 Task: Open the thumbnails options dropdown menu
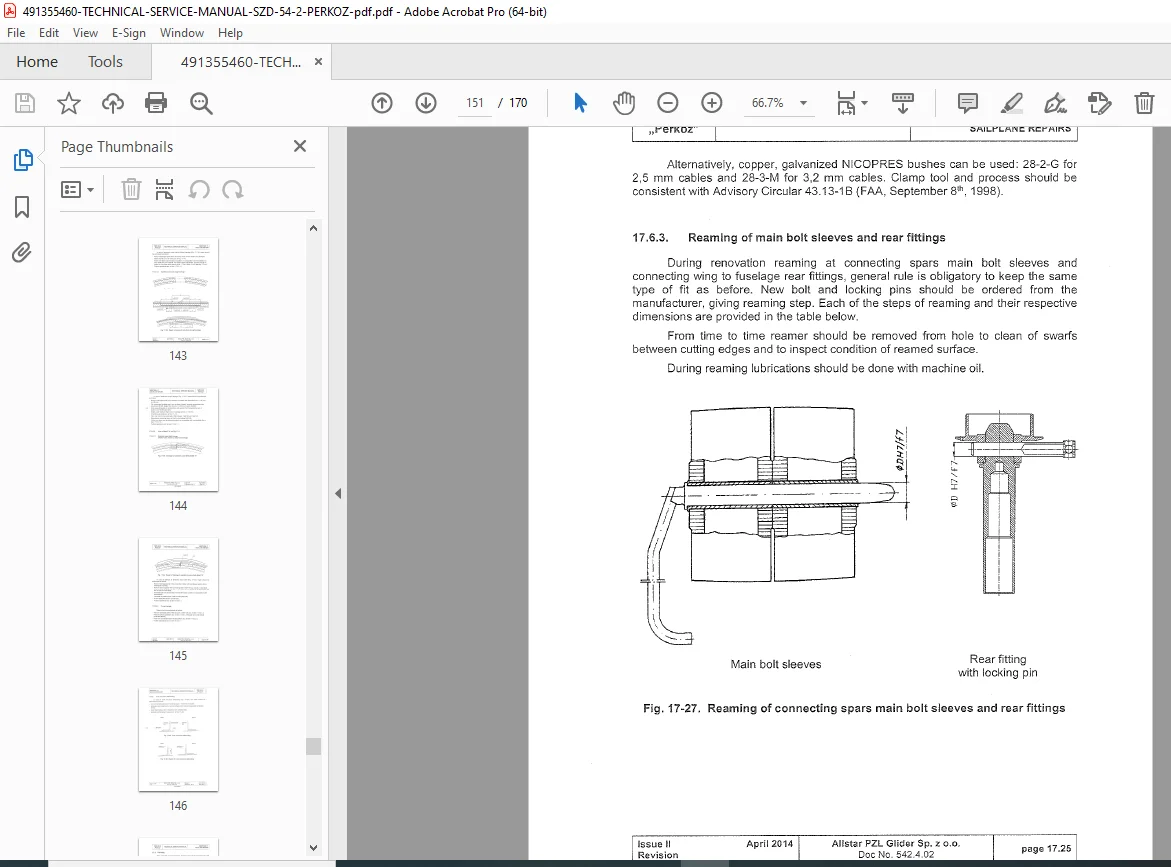pos(77,190)
